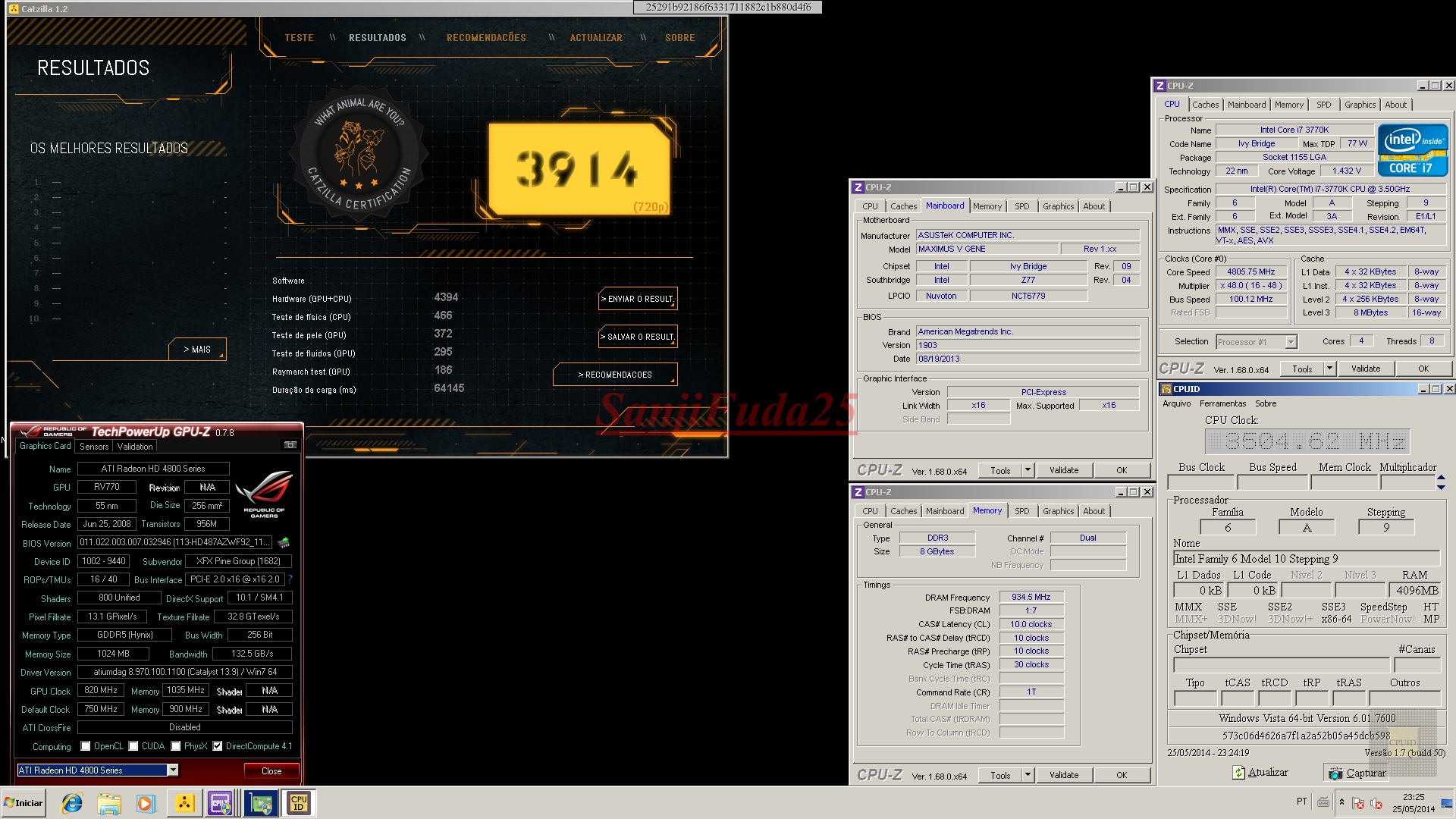Click the muted volume tray icon
The height and width of the screenshot is (819, 1456).
[1376, 803]
